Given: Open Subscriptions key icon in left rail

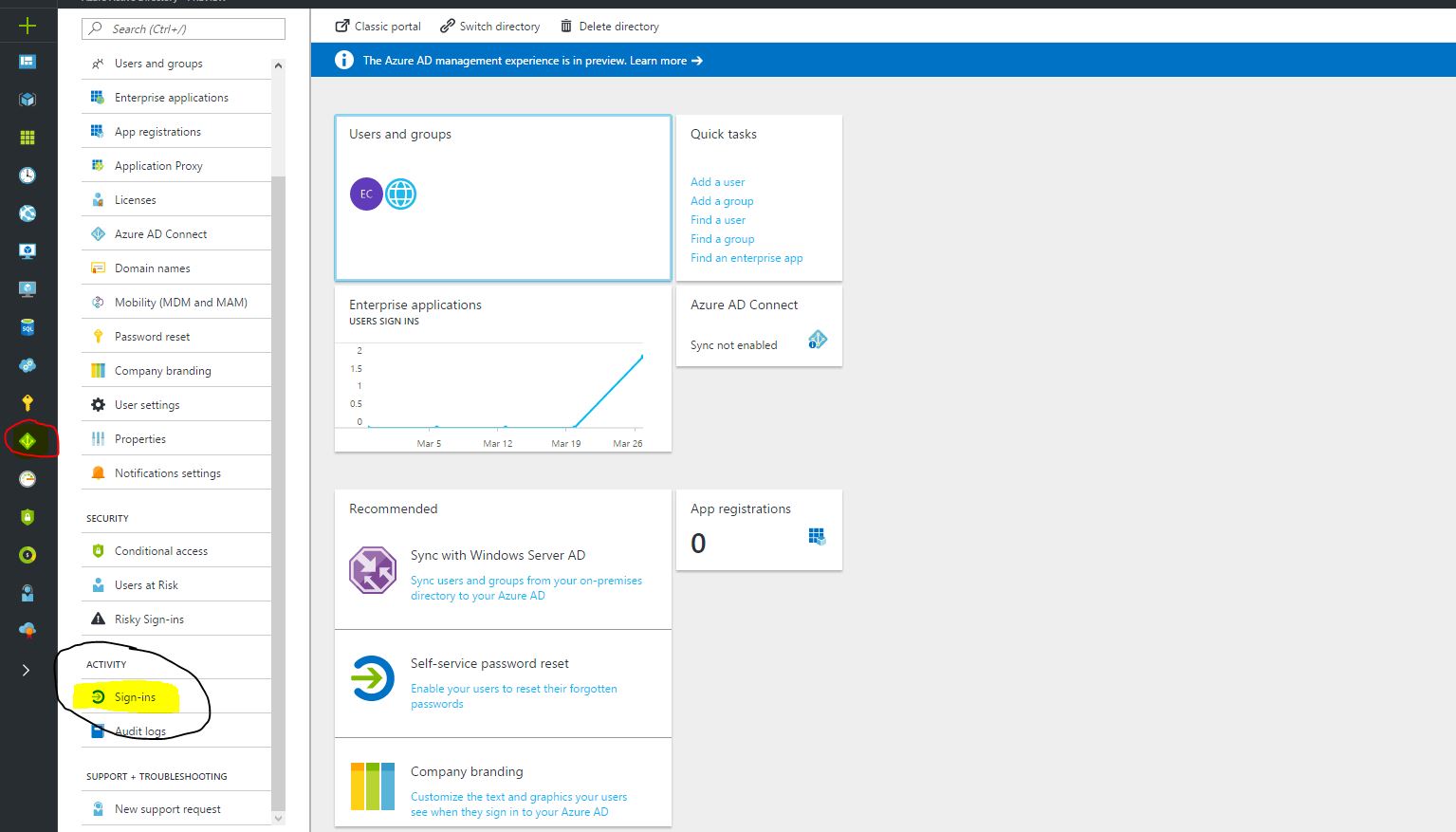Looking at the screenshot, I should (28, 403).
